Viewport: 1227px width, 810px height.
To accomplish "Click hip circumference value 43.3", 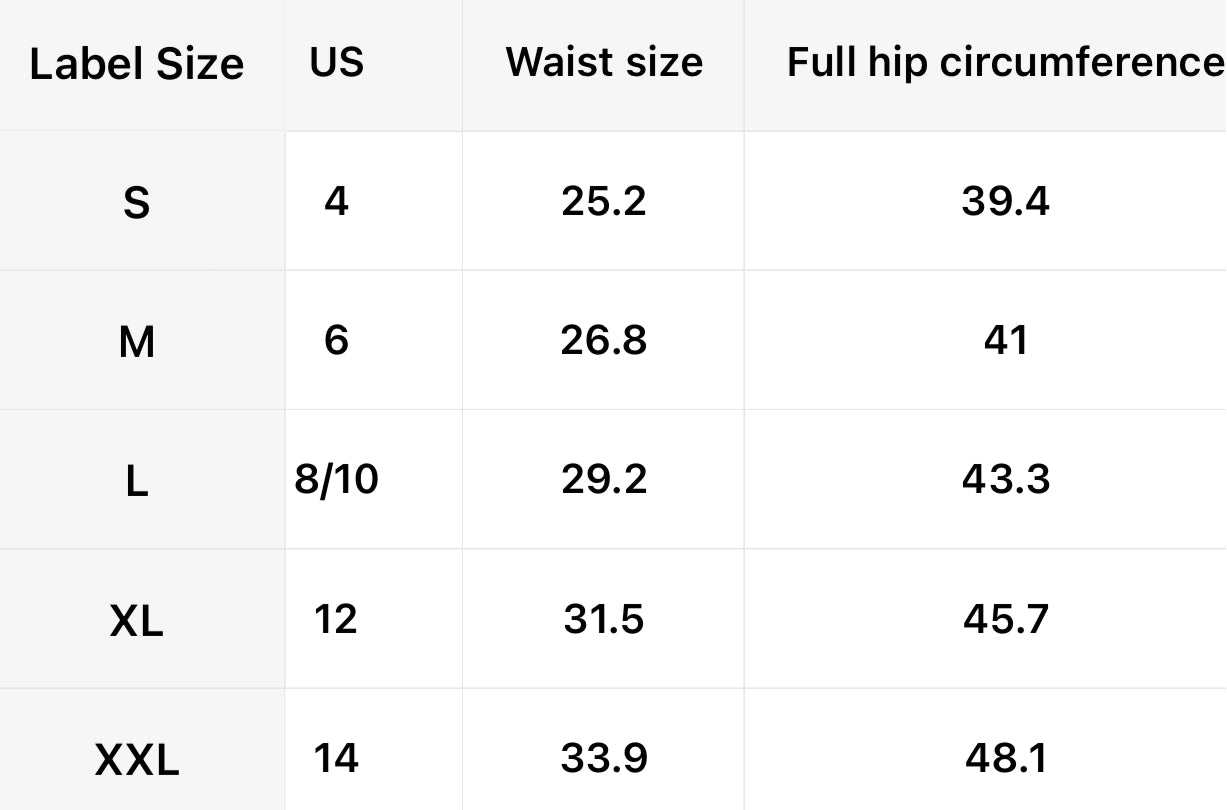I will pos(1005,479).
